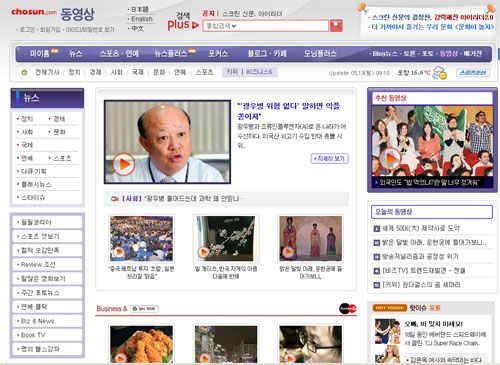Click the 자세히 보기 button
This screenshot has height=365, width=500.
click(x=330, y=159)
